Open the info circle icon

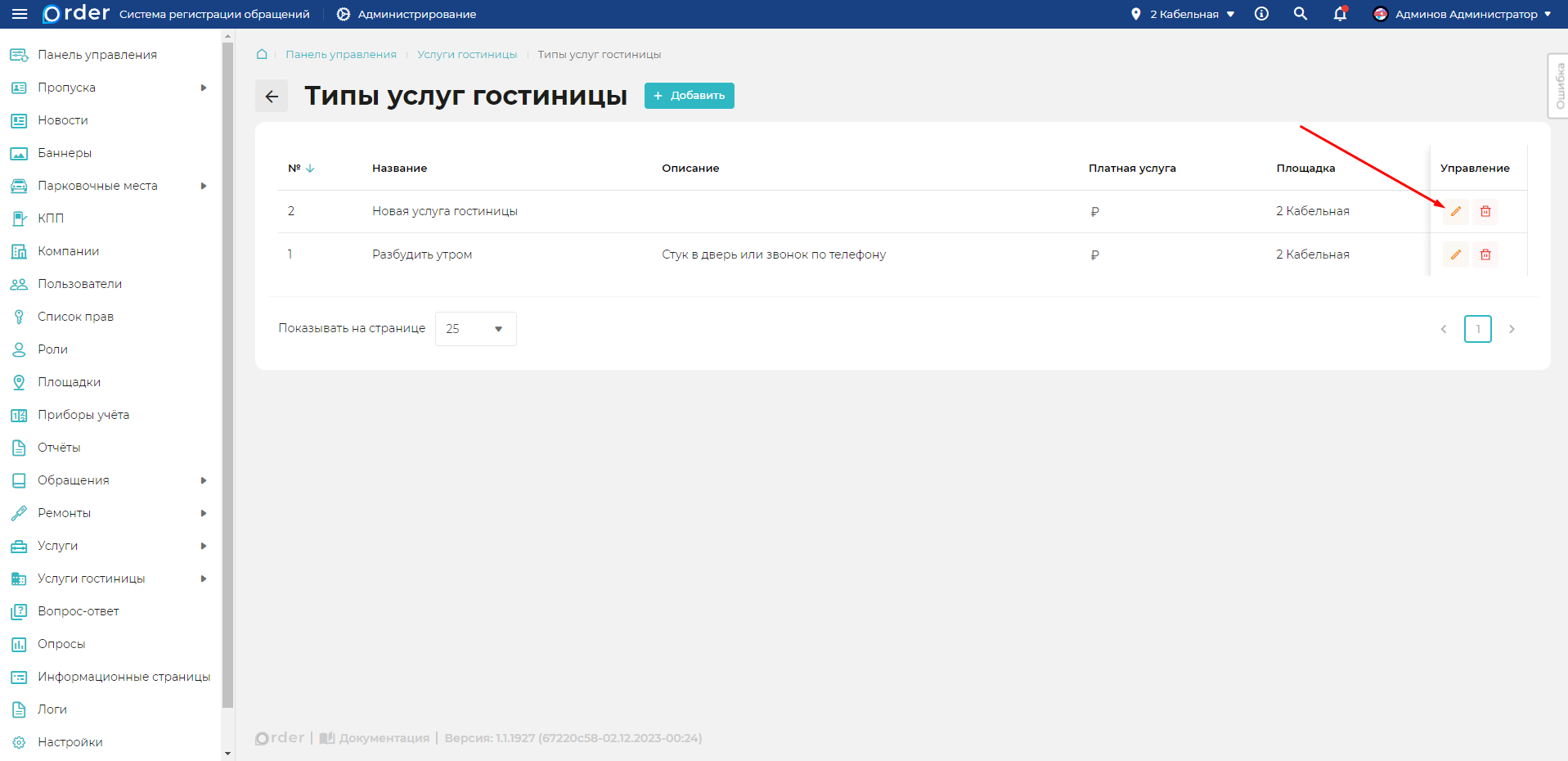click(1261, 14)
